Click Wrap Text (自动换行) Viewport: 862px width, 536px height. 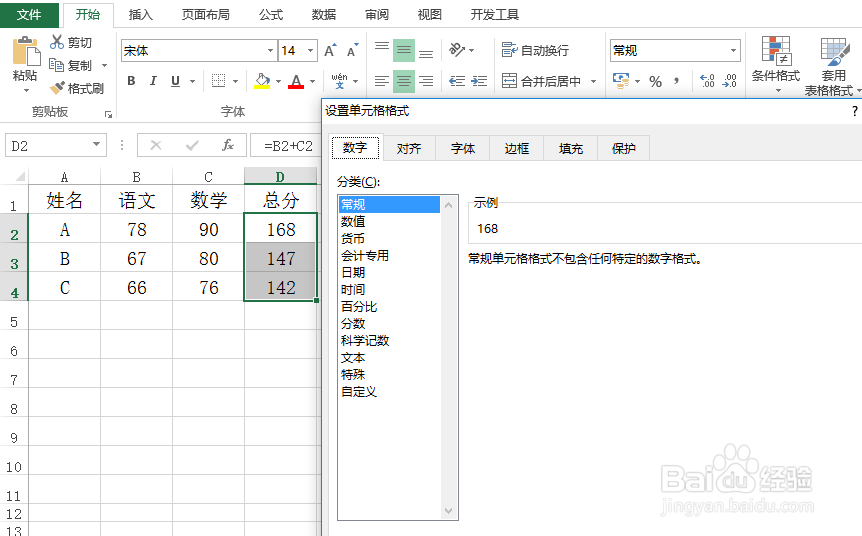pyautogui.click(x=535, y=51)
